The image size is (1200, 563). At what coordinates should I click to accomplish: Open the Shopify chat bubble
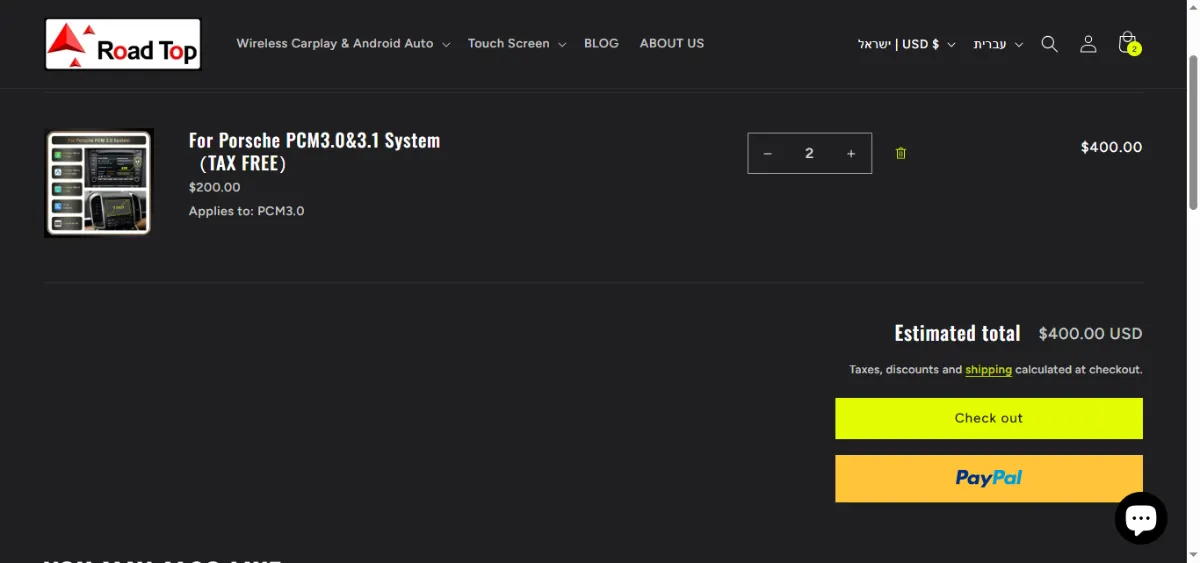tap(1141, 518)
